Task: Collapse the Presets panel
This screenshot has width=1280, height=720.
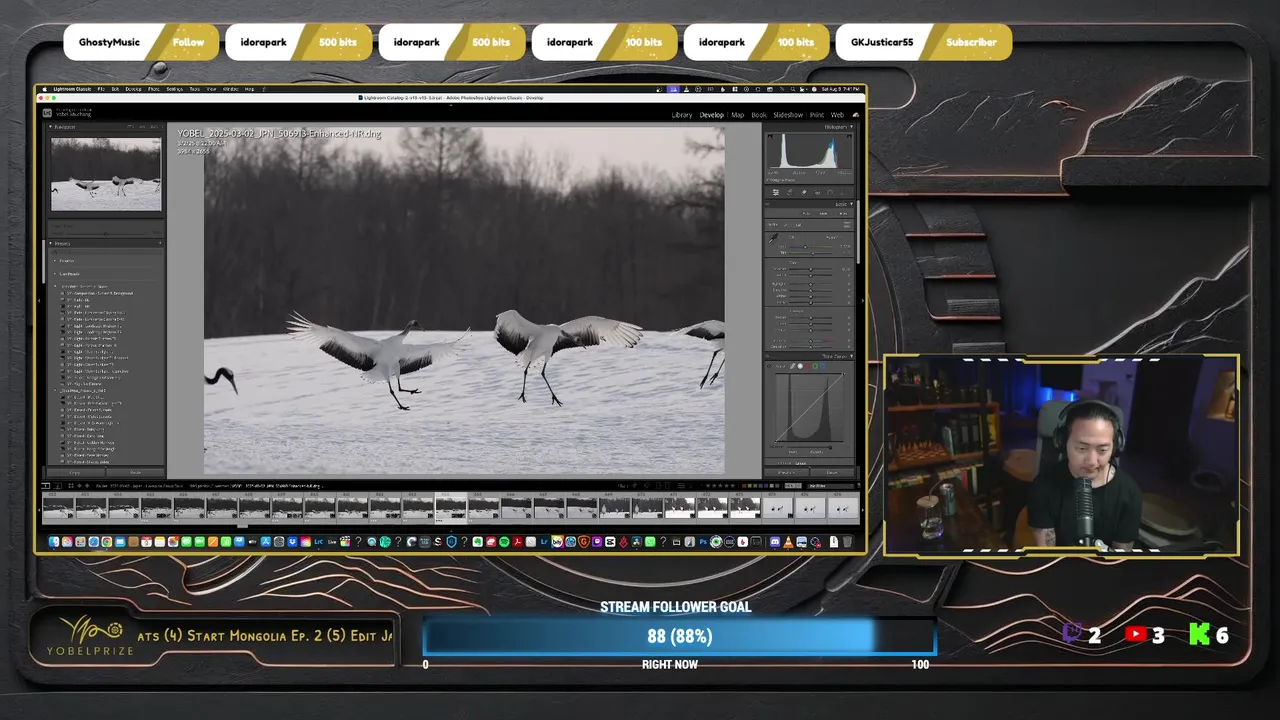Action: click(50, 244)
